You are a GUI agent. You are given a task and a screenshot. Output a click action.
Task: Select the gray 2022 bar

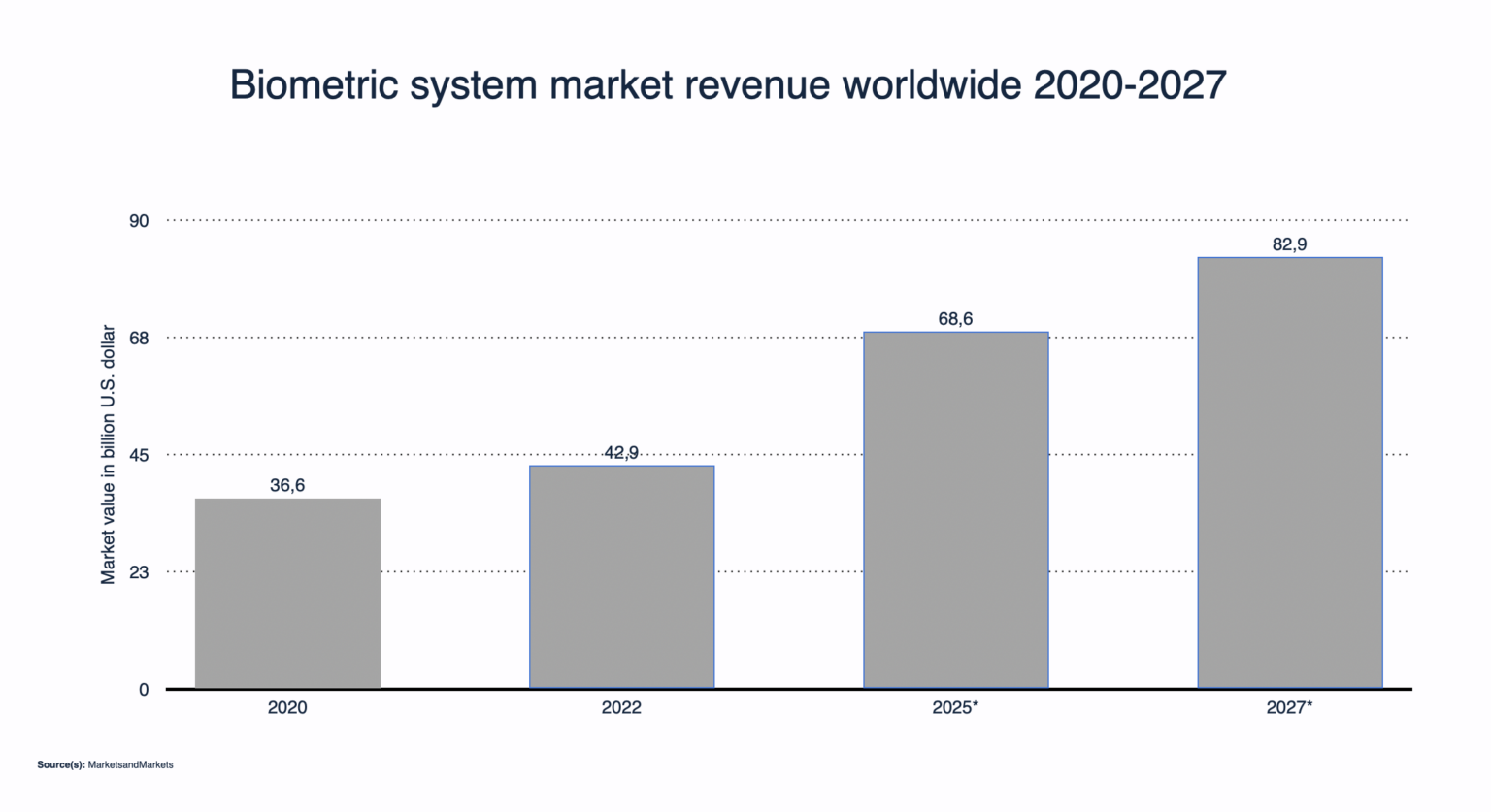[x=621, y=577]
